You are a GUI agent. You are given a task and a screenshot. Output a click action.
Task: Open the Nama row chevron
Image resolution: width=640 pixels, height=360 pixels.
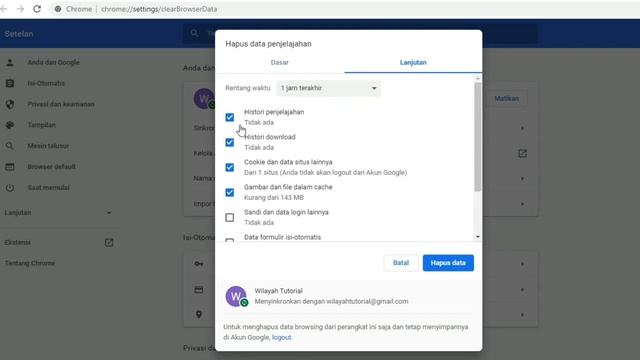pyautogui.click(x=522, y=178)
